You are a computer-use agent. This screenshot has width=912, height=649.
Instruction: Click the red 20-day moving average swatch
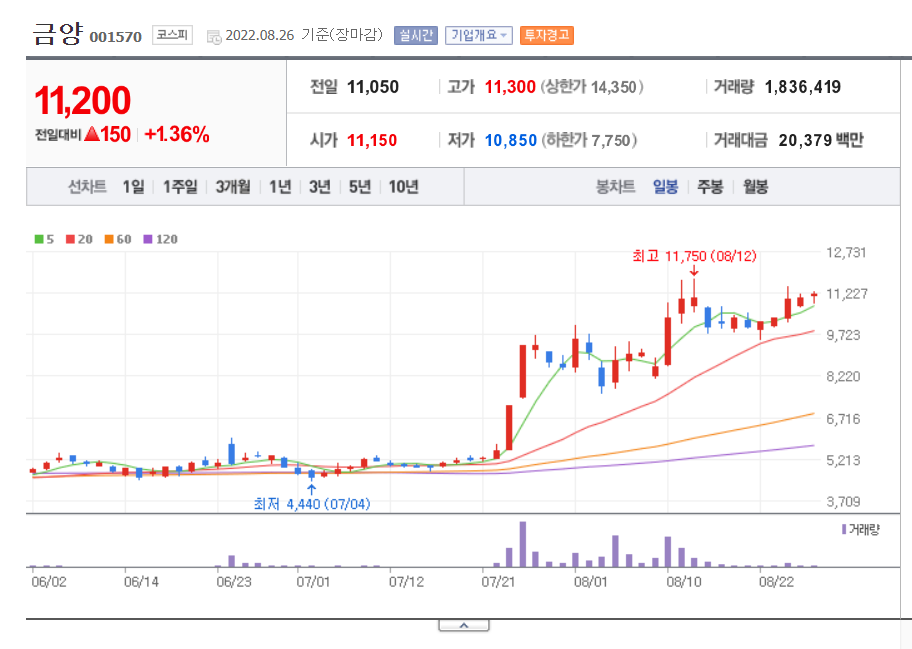pyautogui.click(x=70, y=239)
